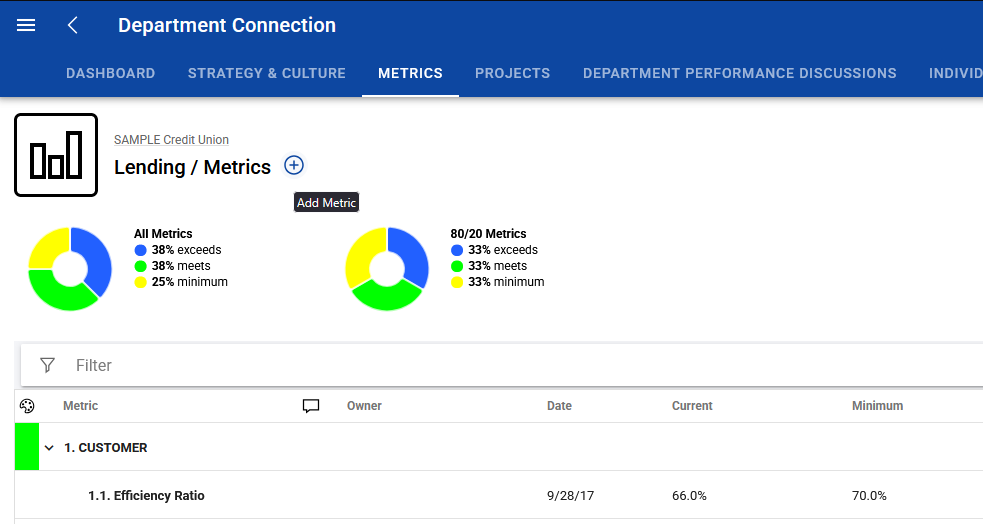Select the Projects tab

513,73
